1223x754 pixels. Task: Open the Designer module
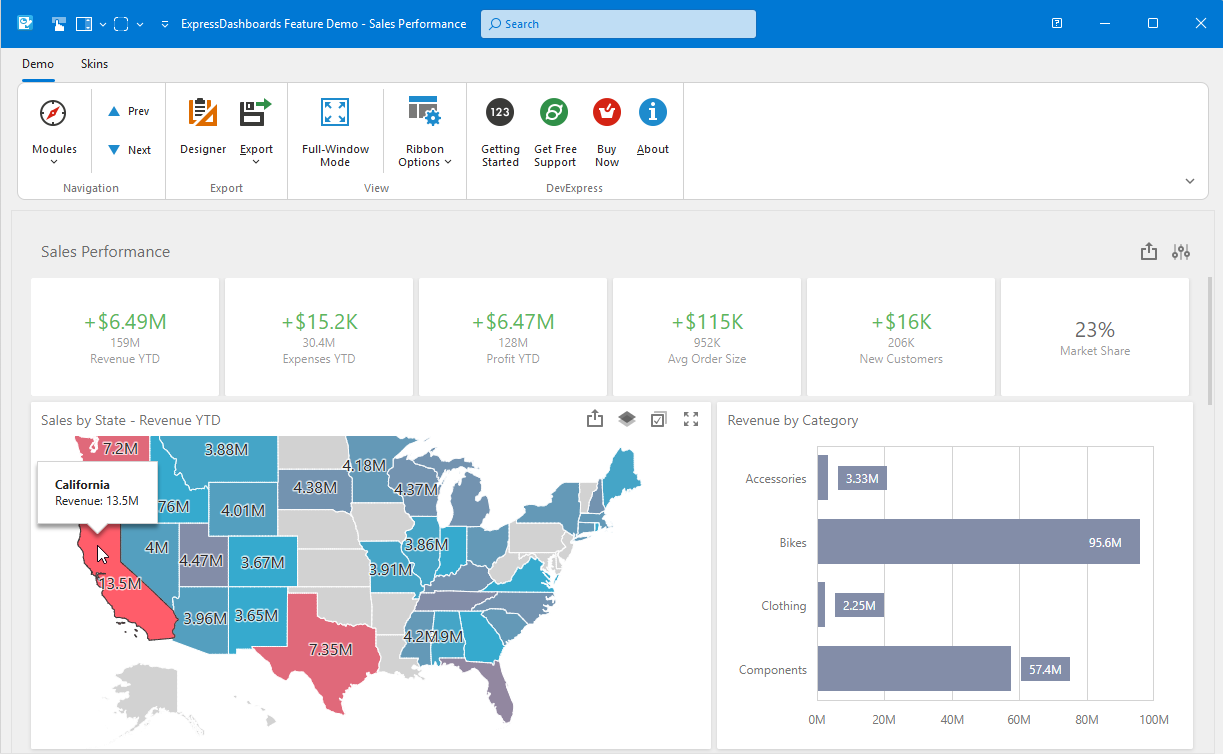click(x=203, y=128)
